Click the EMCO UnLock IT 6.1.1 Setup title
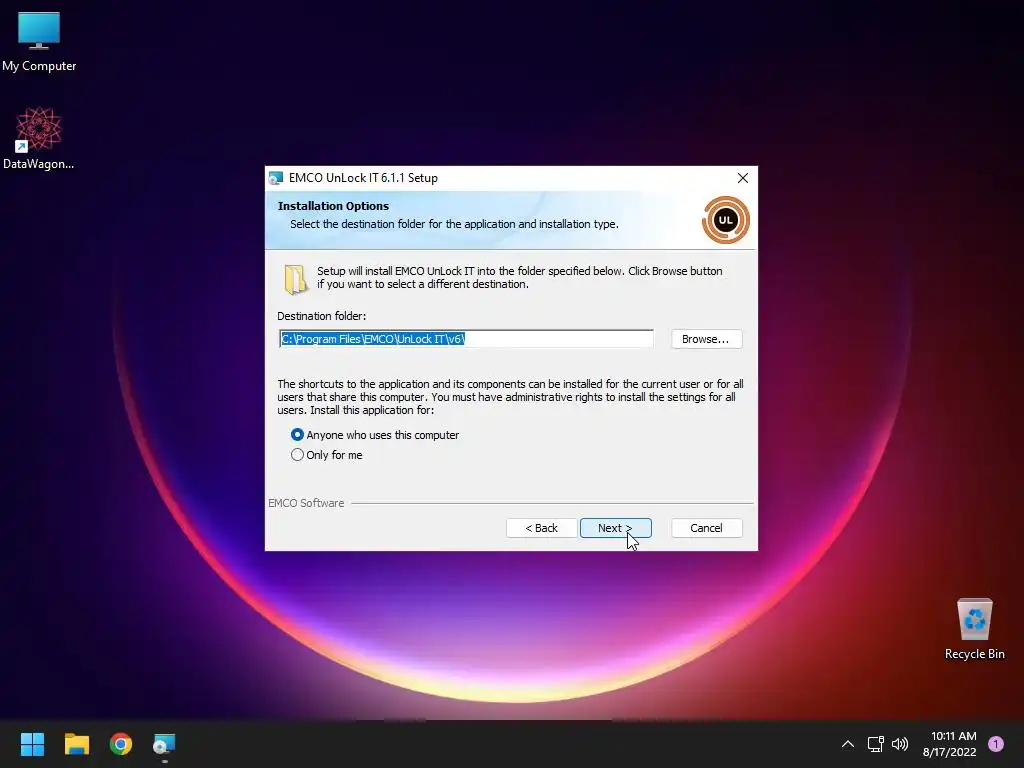The image size is (1024, 768). (x=363, y=178)
